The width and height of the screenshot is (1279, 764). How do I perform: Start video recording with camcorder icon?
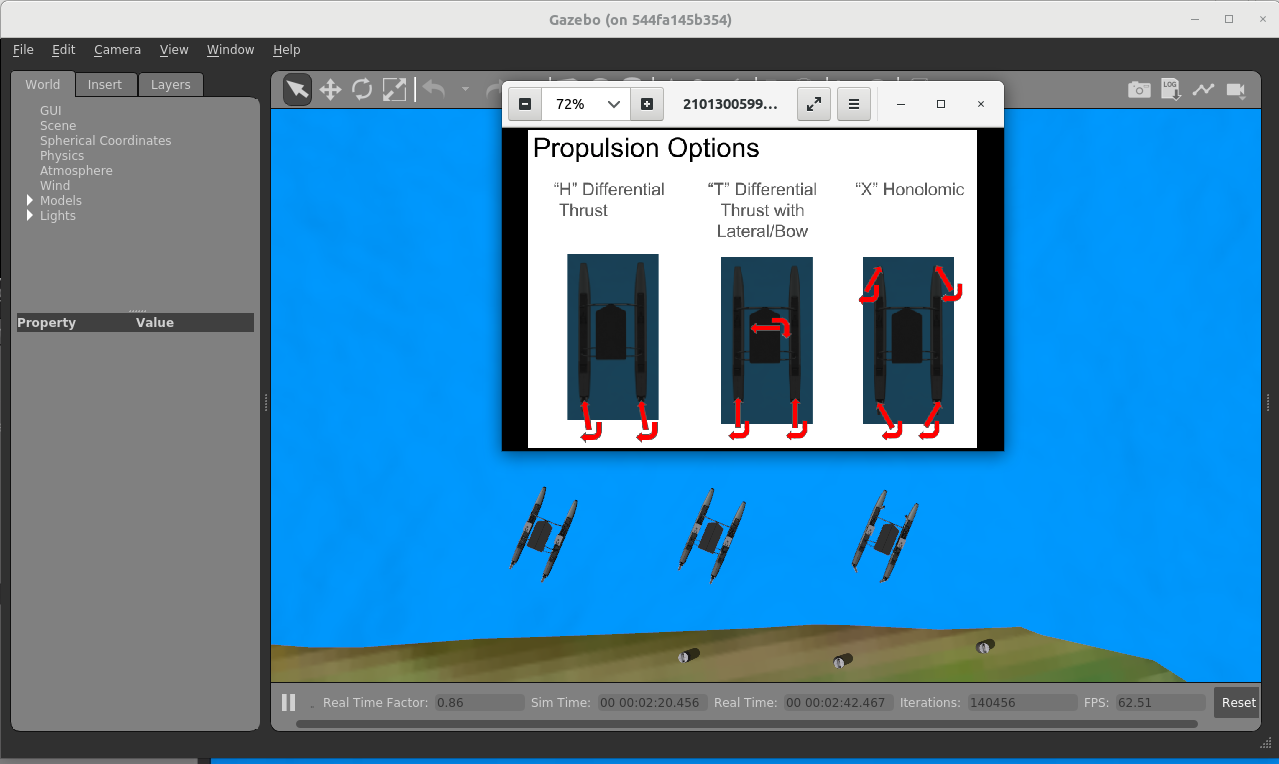[x=1236, y=89]
